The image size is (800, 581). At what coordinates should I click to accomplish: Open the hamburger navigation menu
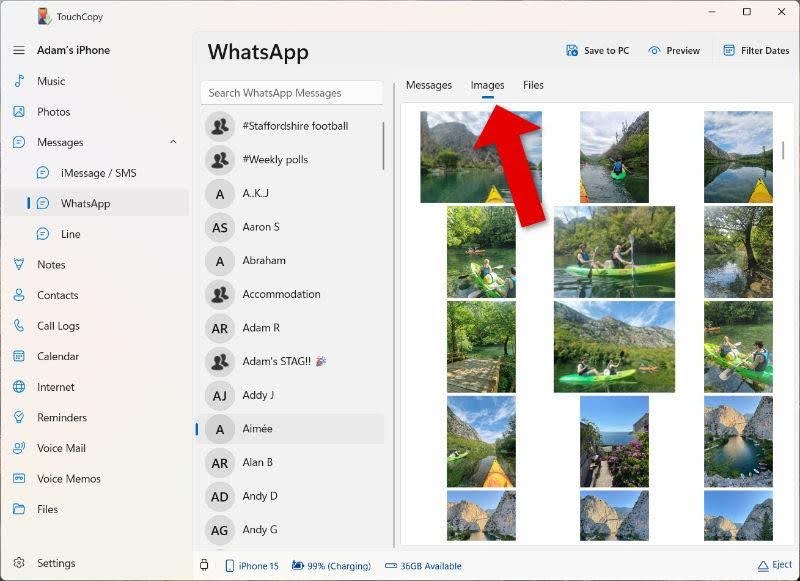tap(19, 50)
